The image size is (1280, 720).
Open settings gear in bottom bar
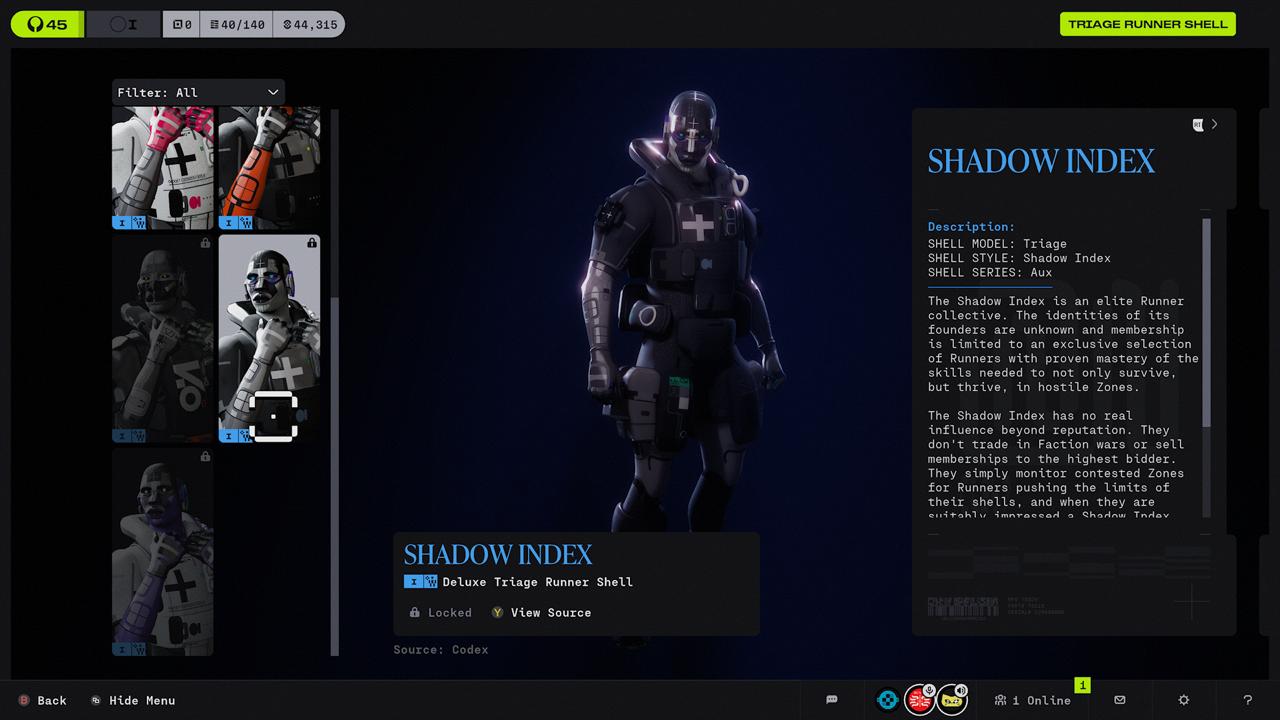click(x=1184, y=700)
